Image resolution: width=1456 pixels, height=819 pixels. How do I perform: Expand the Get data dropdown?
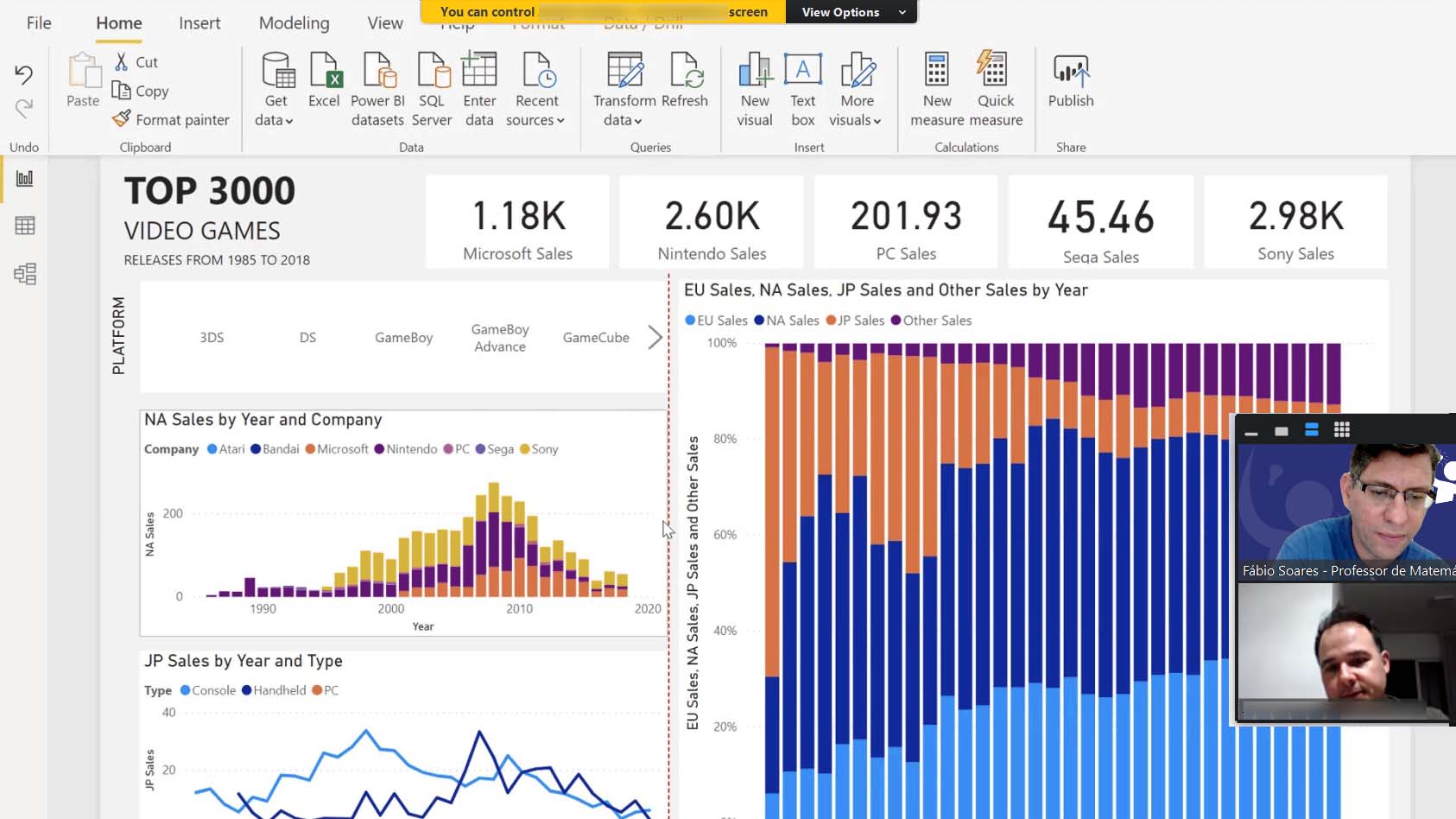tap(275, 121)
